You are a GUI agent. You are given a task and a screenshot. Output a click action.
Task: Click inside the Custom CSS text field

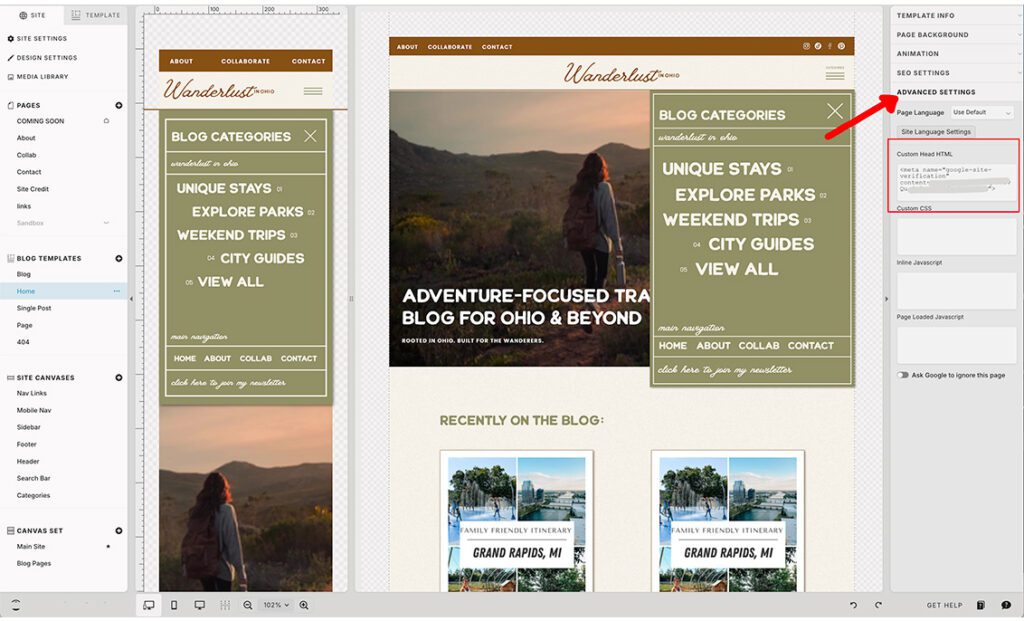click(956, 236)
